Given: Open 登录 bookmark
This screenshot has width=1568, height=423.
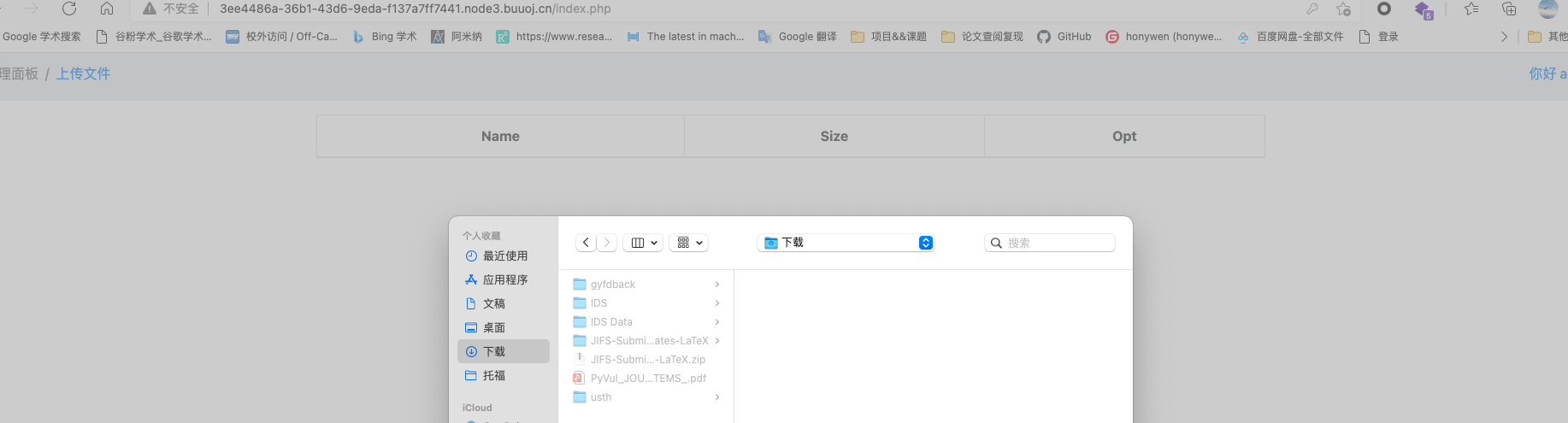Looking at the screenshot, I should 1378,37.
